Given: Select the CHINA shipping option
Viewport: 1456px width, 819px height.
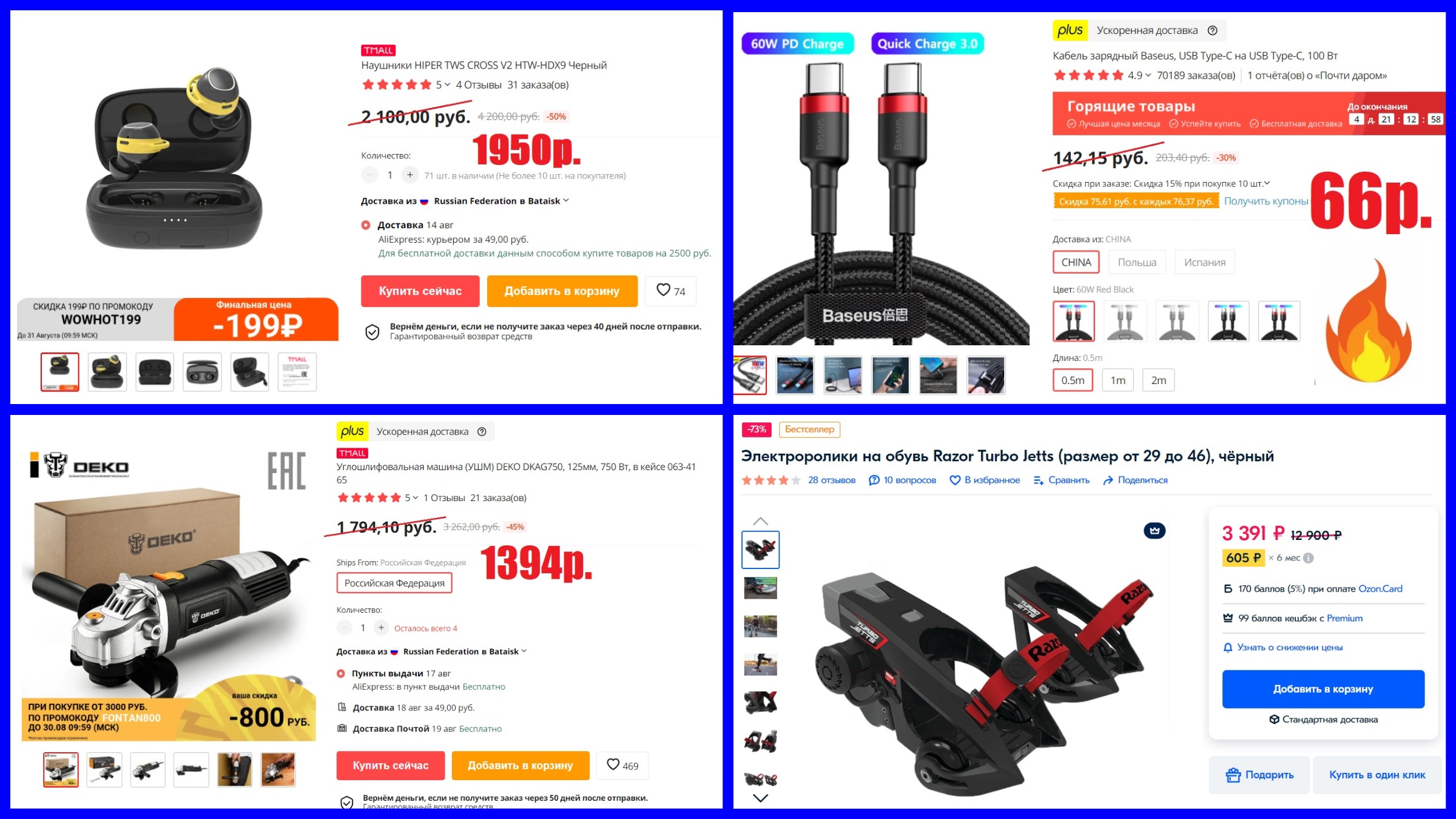Looking at the screenshot, I should (x=1076, y=262).
